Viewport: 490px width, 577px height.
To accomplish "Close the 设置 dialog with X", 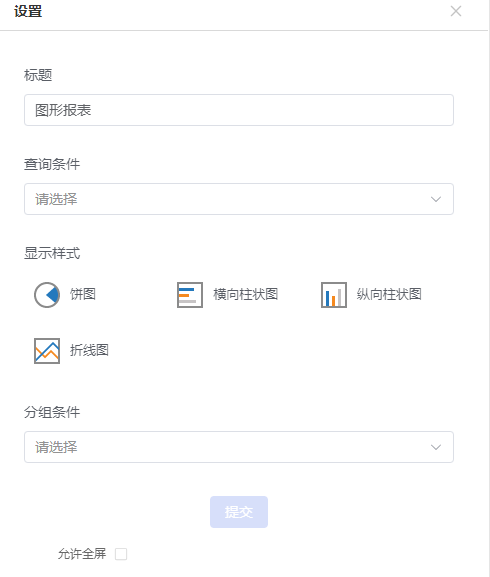I will [456, 11].
